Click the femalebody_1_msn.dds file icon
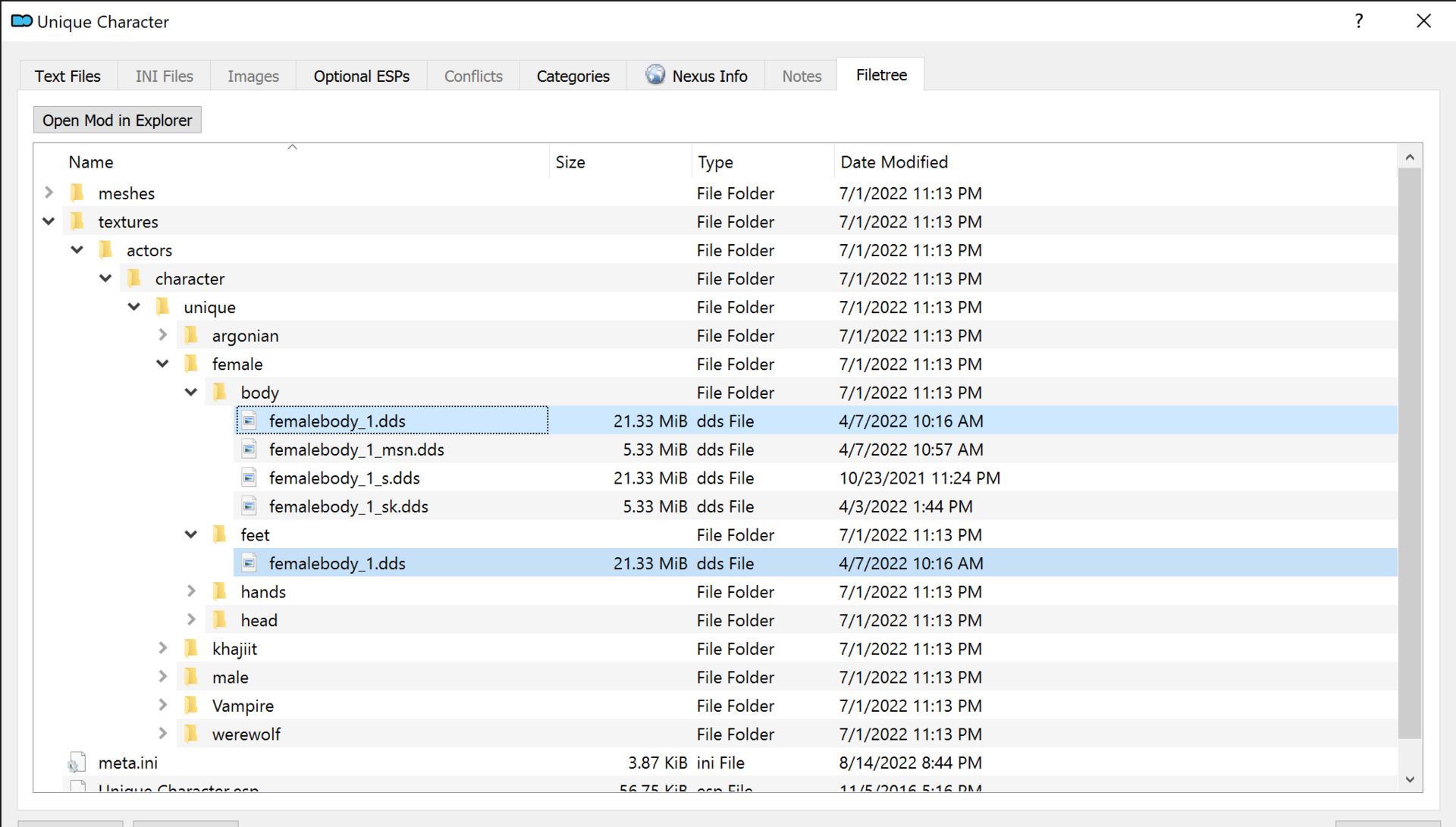The height and width of the screenshot is (827, 1456). pos(249,450)
